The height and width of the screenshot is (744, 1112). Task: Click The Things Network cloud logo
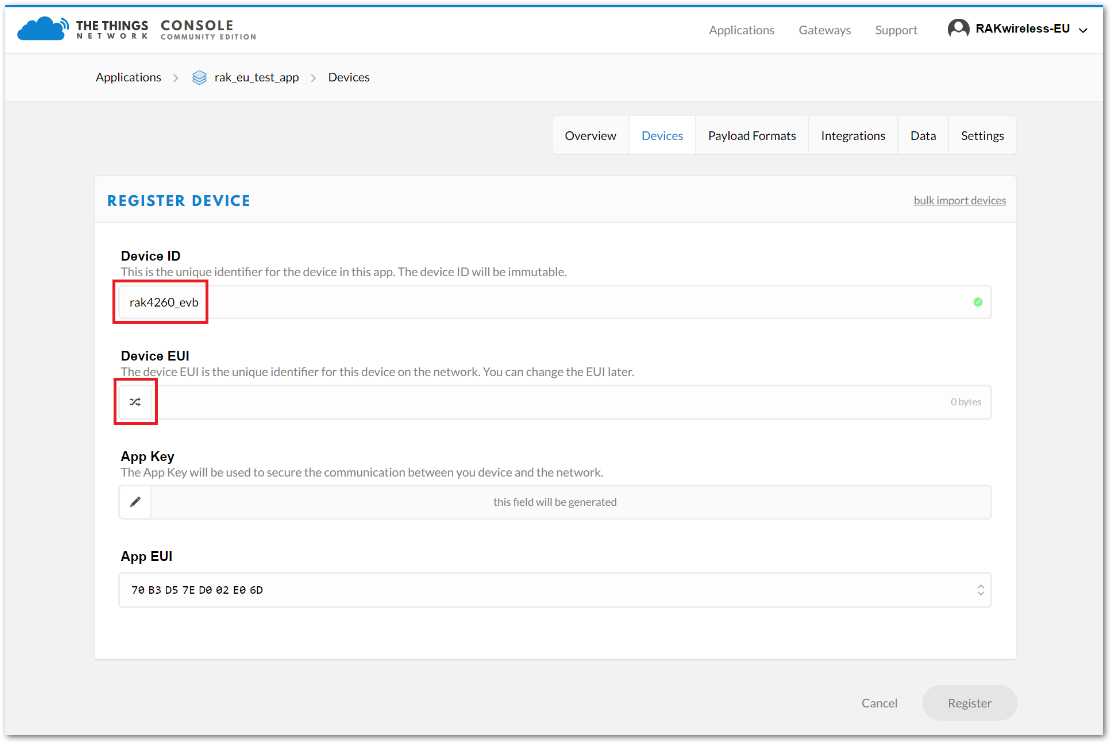tap(43, 29)
